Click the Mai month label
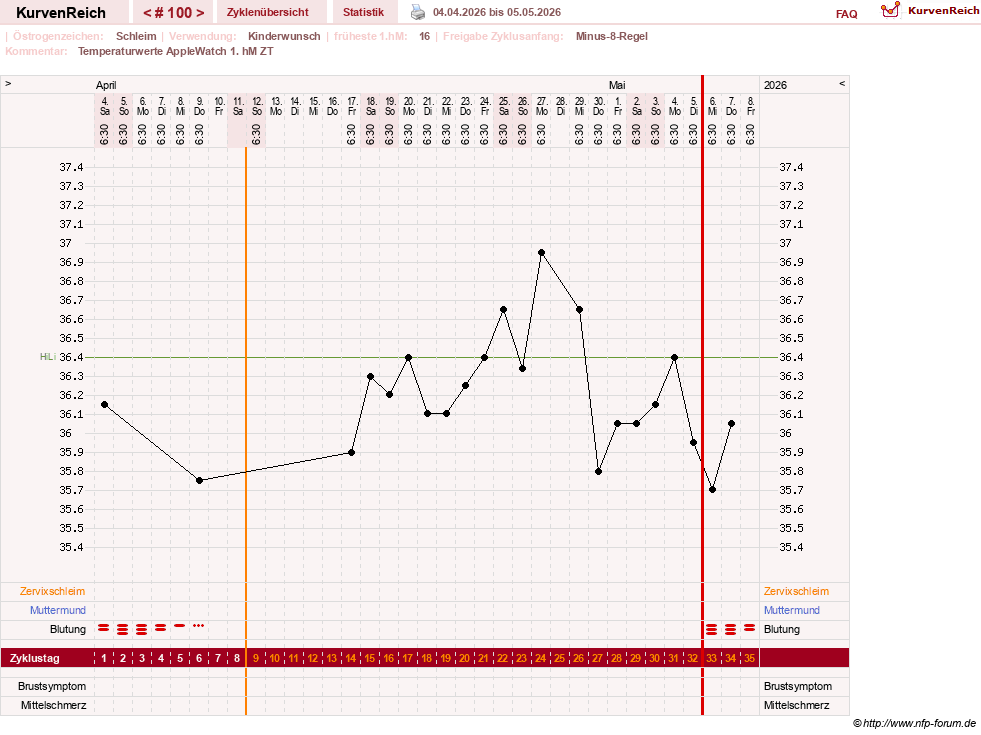This screenshot has height=735, width=981. (617, 85)
